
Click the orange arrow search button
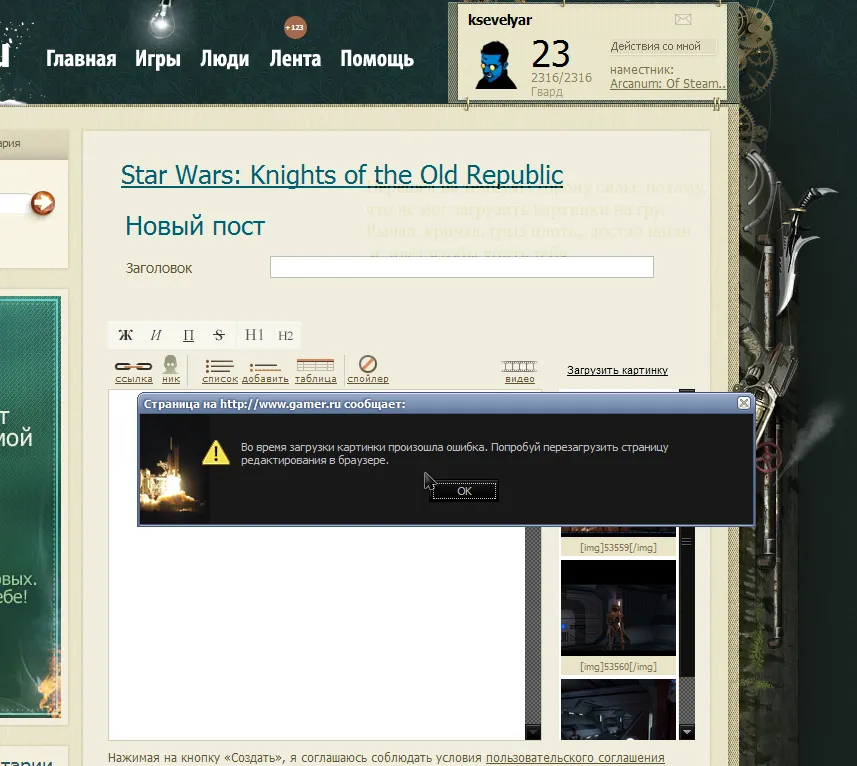43,203
